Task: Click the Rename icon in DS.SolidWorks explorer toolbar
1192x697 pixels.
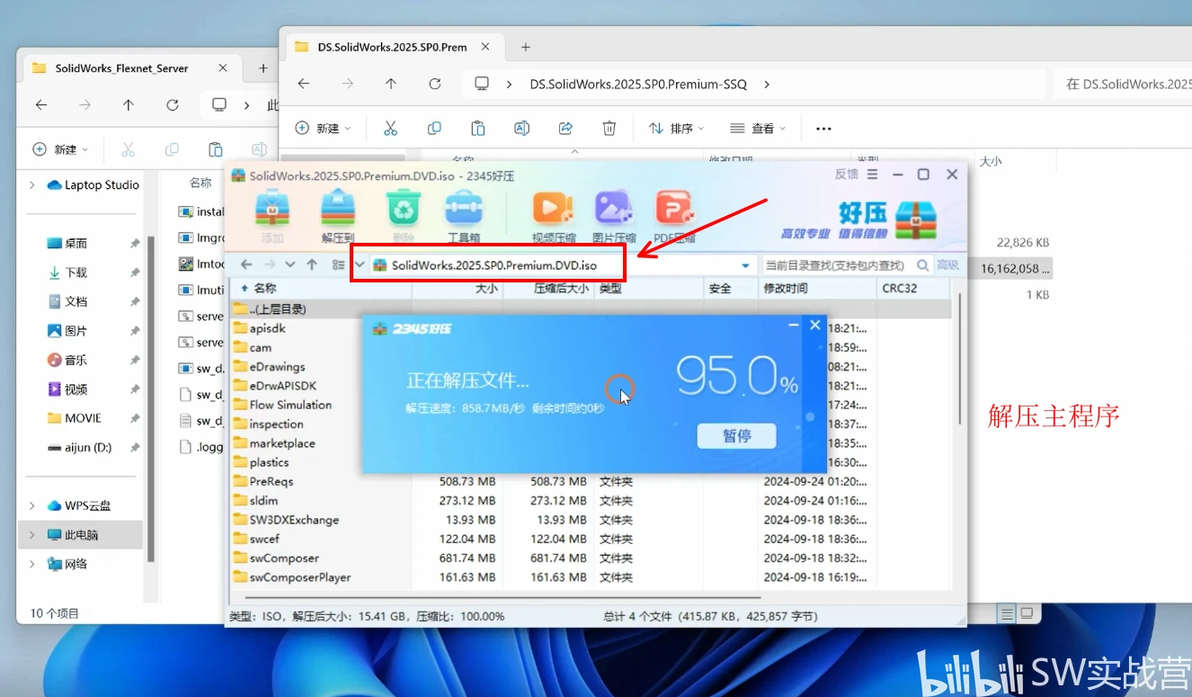Action: tap(522, 128)
